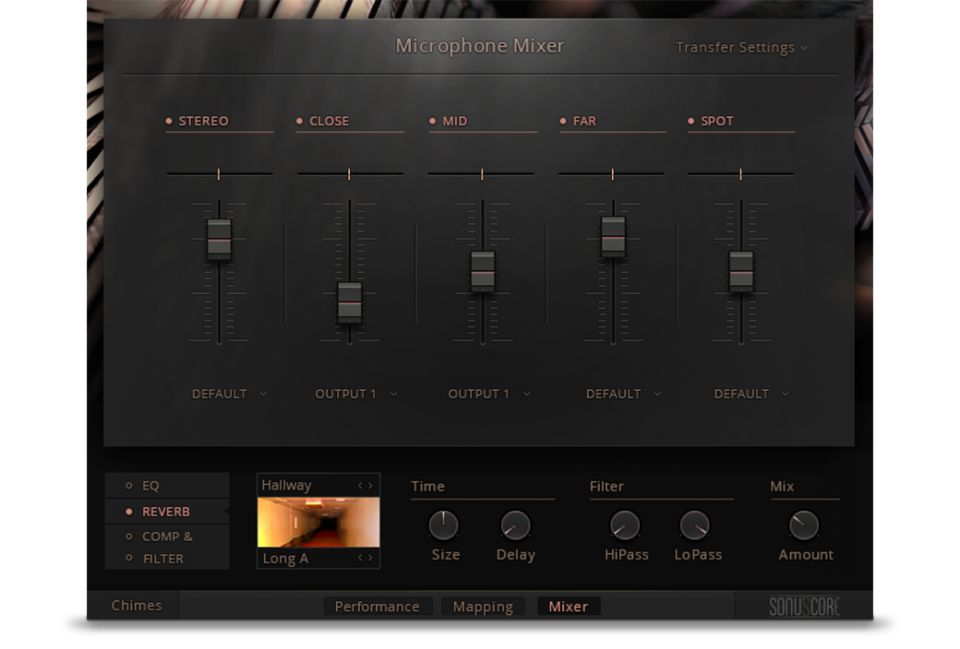Viewport: 960px width, 649px height.
Task: Toggle the STEREO microphone on/off
Action: coord(170,121)
